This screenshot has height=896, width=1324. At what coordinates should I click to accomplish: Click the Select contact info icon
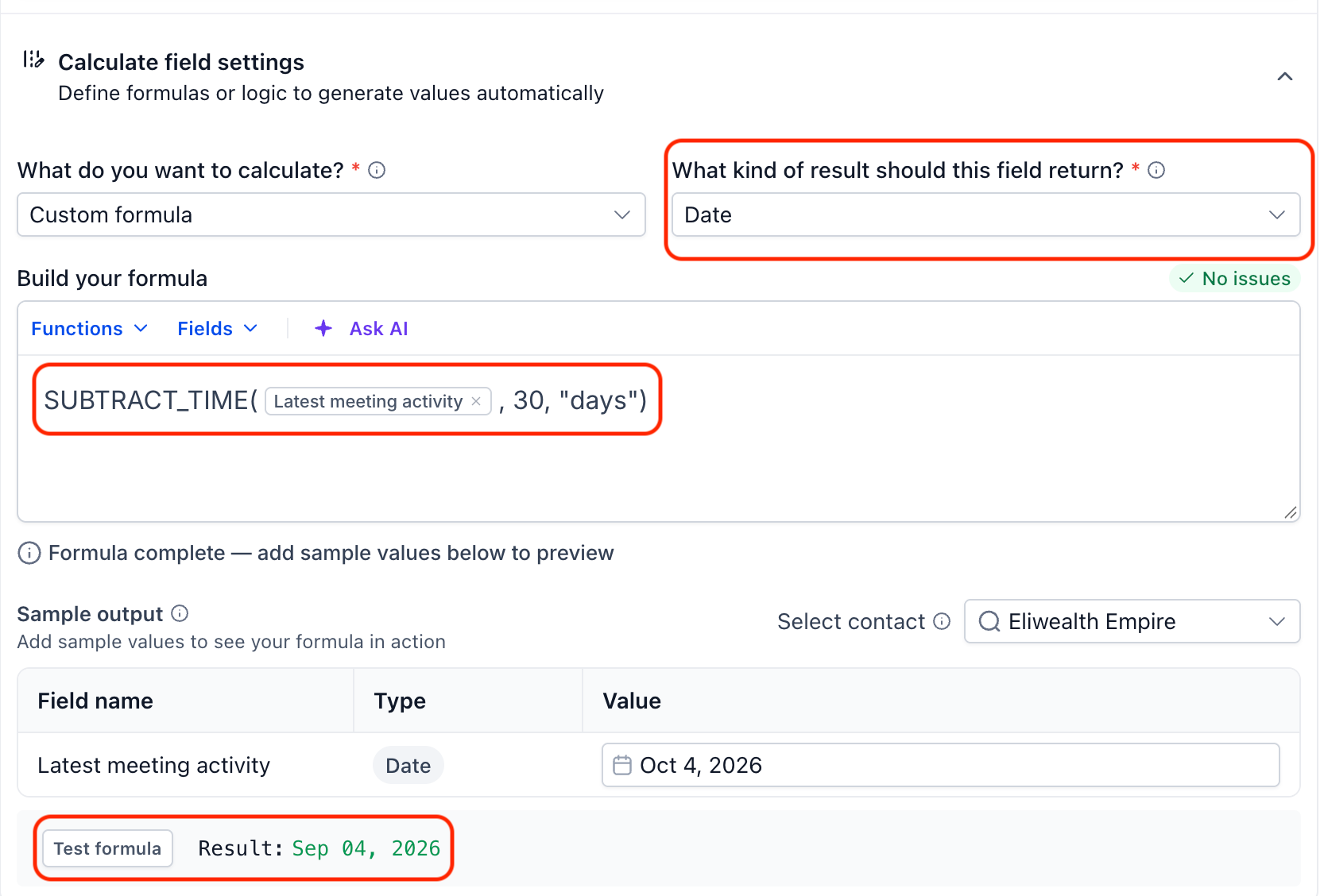942,621
